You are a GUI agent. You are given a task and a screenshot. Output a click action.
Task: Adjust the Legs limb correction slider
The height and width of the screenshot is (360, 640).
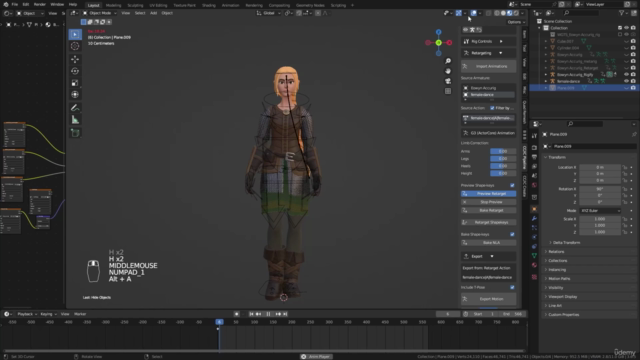pyautogui.click(x=503, y=159)
